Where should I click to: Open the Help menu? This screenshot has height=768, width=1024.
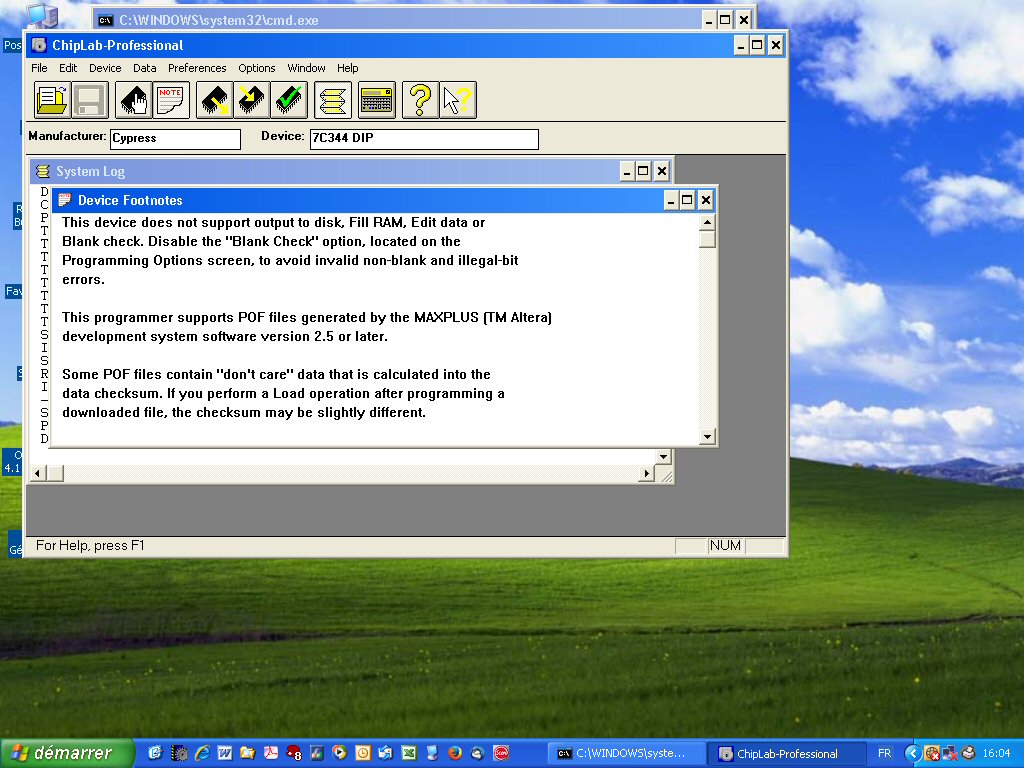point(347,68)
